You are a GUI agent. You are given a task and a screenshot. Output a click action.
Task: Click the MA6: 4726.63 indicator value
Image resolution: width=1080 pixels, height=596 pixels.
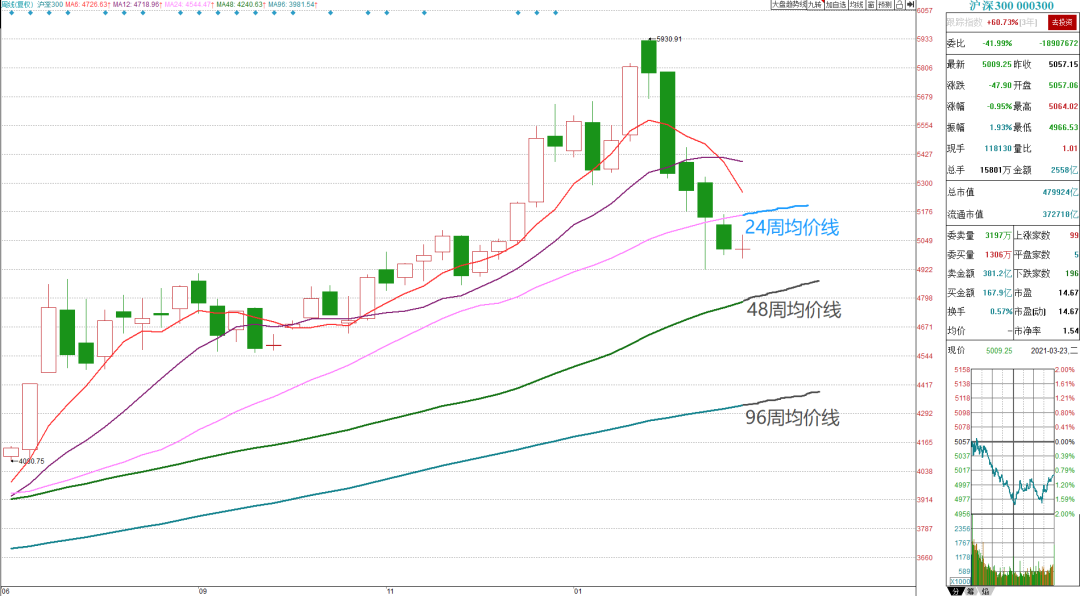click(87, 4)
